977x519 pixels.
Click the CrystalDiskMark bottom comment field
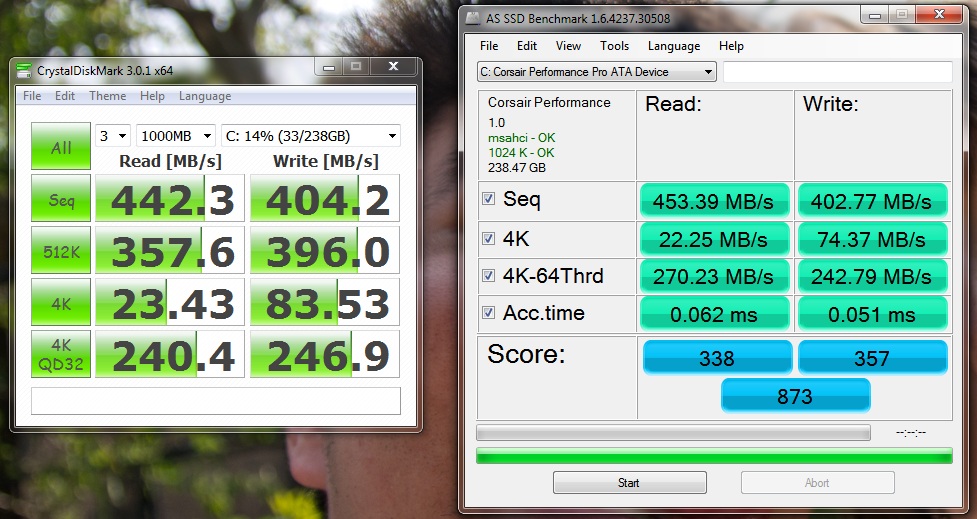pos(216,401)
